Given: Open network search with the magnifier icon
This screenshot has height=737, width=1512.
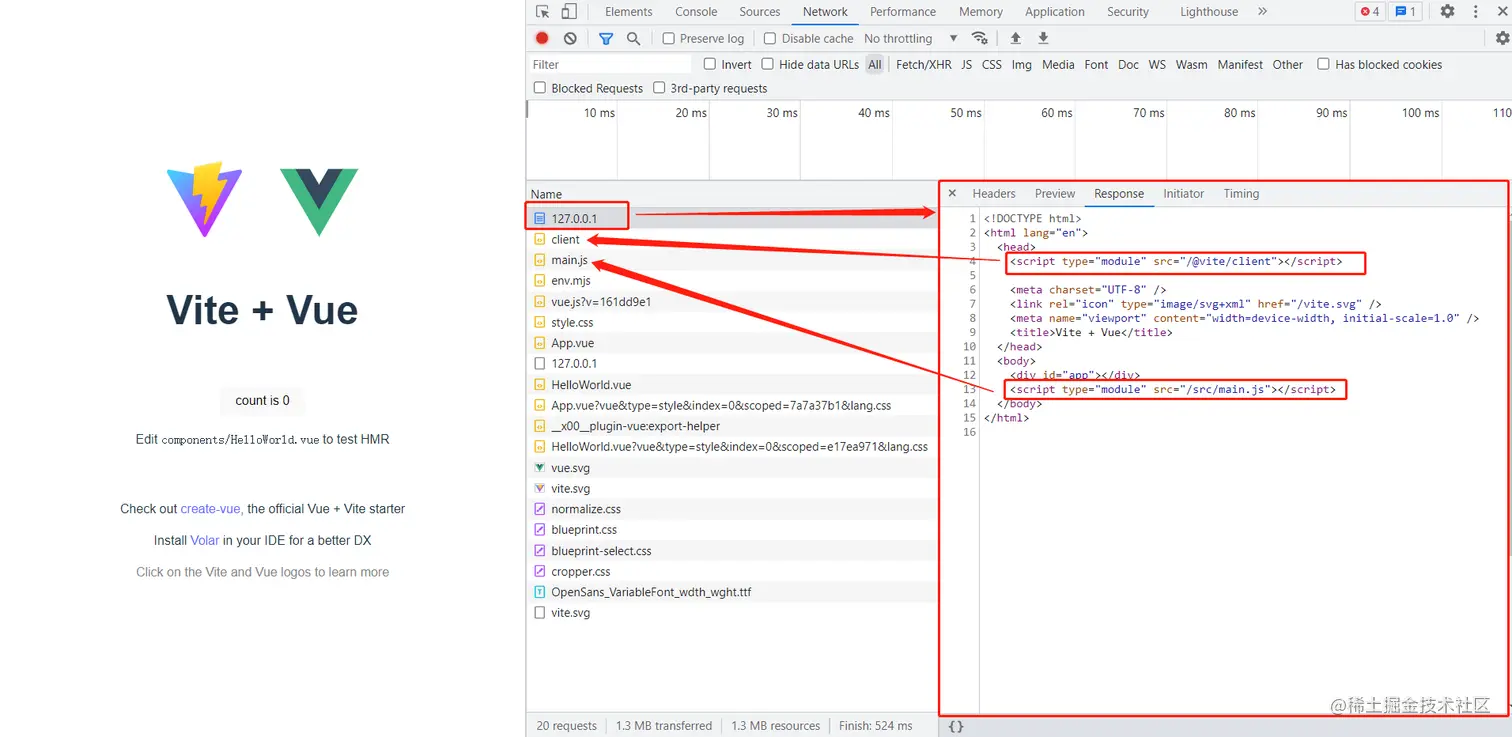Looking at the screenshot, I should [x=633, y=38].
